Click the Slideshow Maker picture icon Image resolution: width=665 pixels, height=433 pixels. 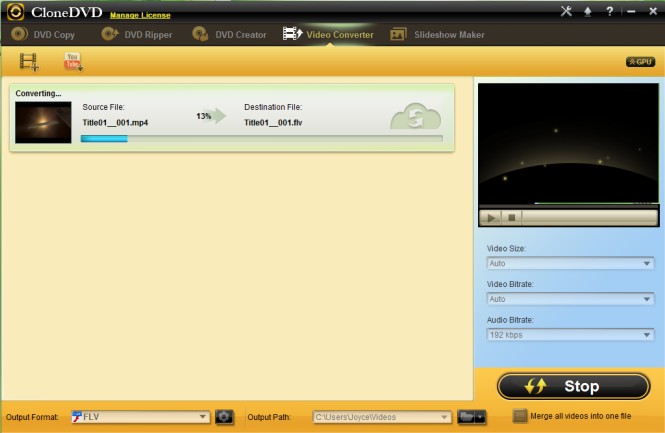coord(398,34)
